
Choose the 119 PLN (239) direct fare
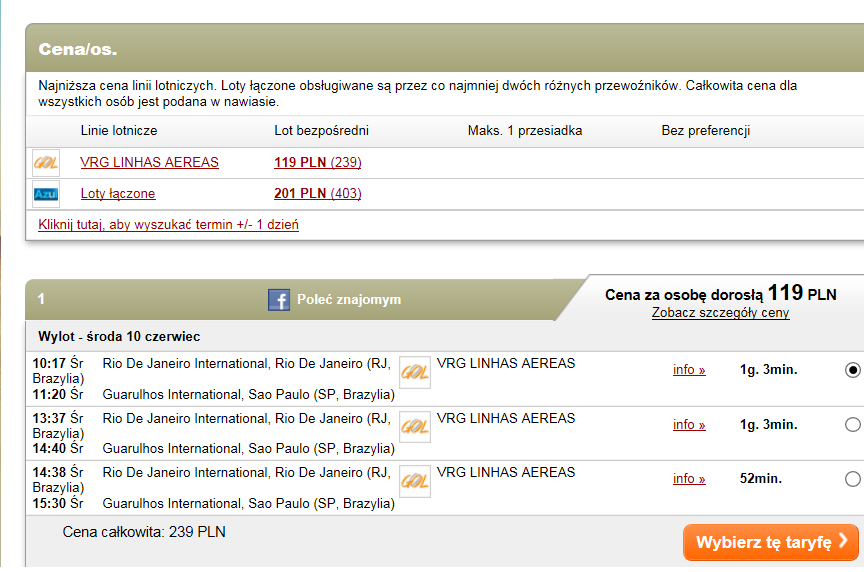coord(318,163)
